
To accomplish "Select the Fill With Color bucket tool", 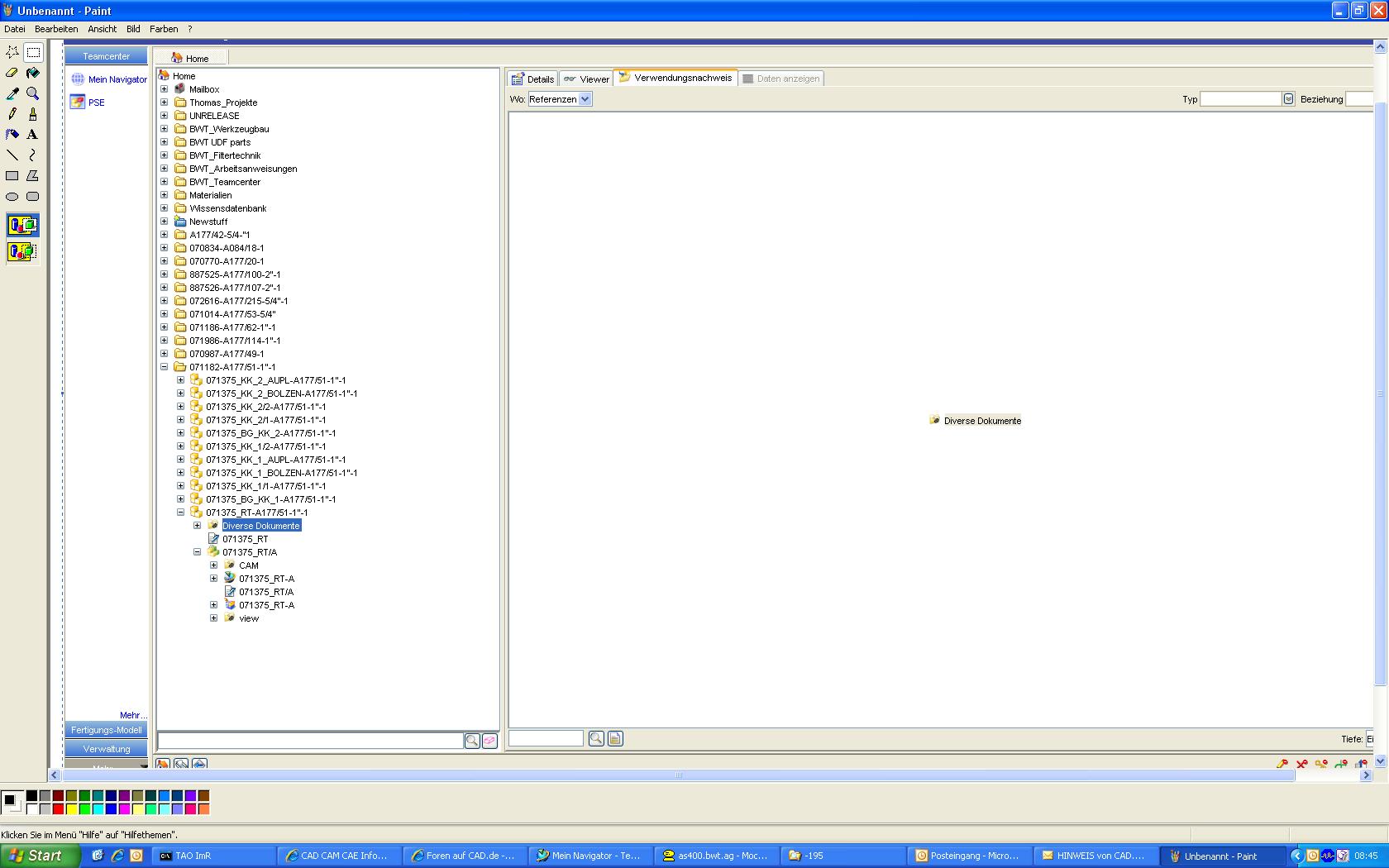I will point(33,73).
